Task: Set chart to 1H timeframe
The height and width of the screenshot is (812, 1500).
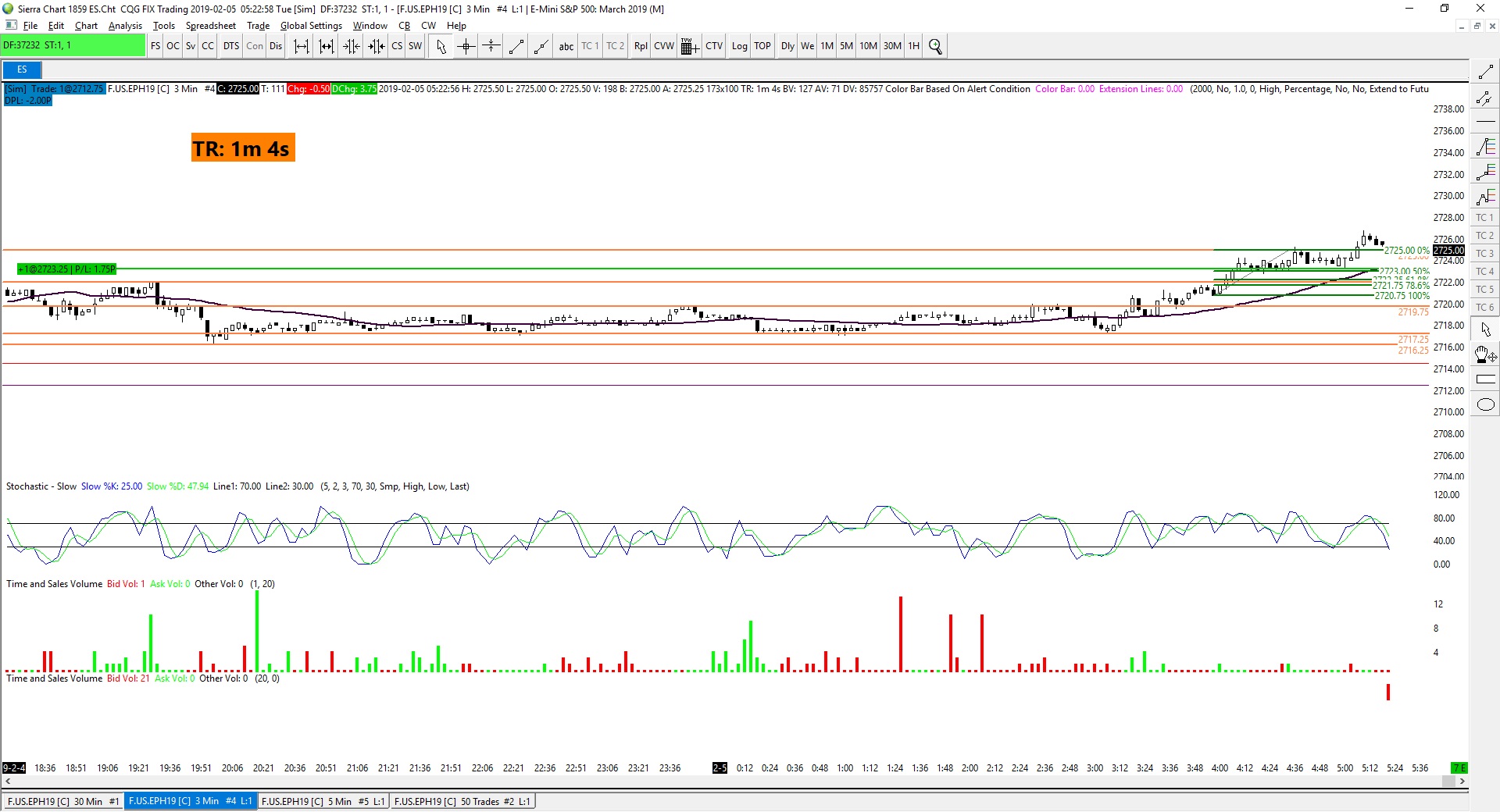Action: [x=913, y=46]
